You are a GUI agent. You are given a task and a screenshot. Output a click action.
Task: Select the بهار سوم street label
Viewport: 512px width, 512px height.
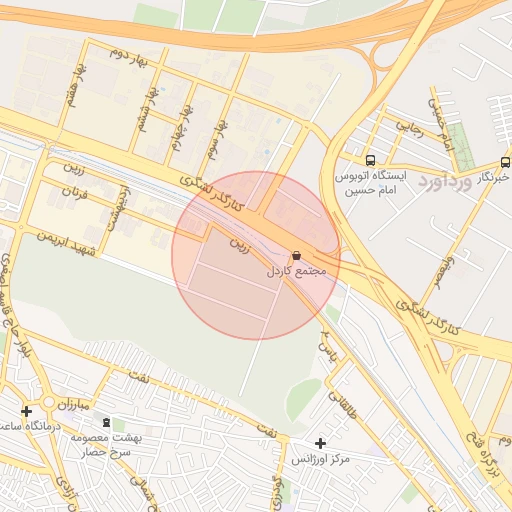(218, 140)
